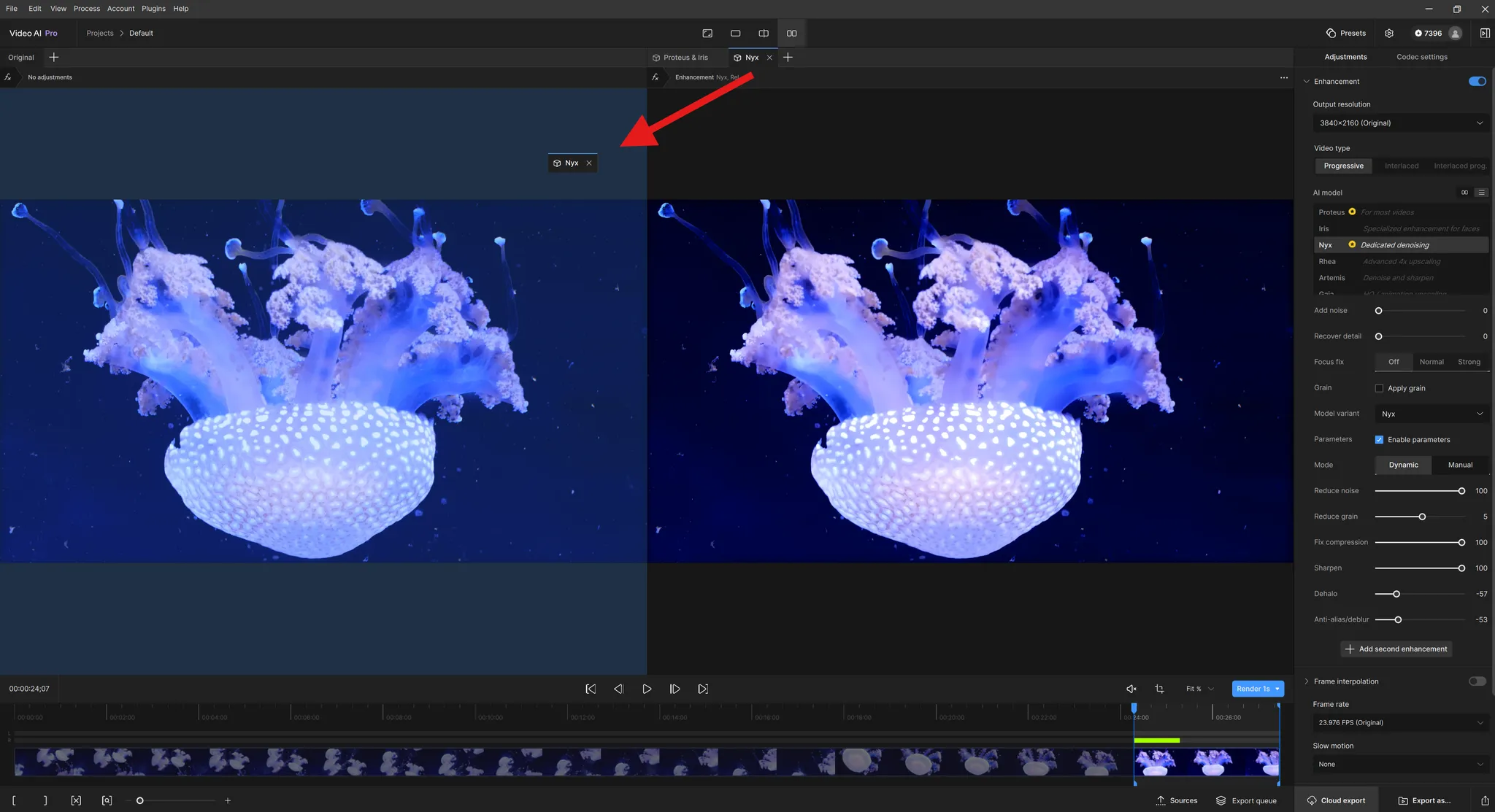This screenshot has width=1495, height=812.
Task: Open the Output resolution dropdown
Action: coord(1400,123)
